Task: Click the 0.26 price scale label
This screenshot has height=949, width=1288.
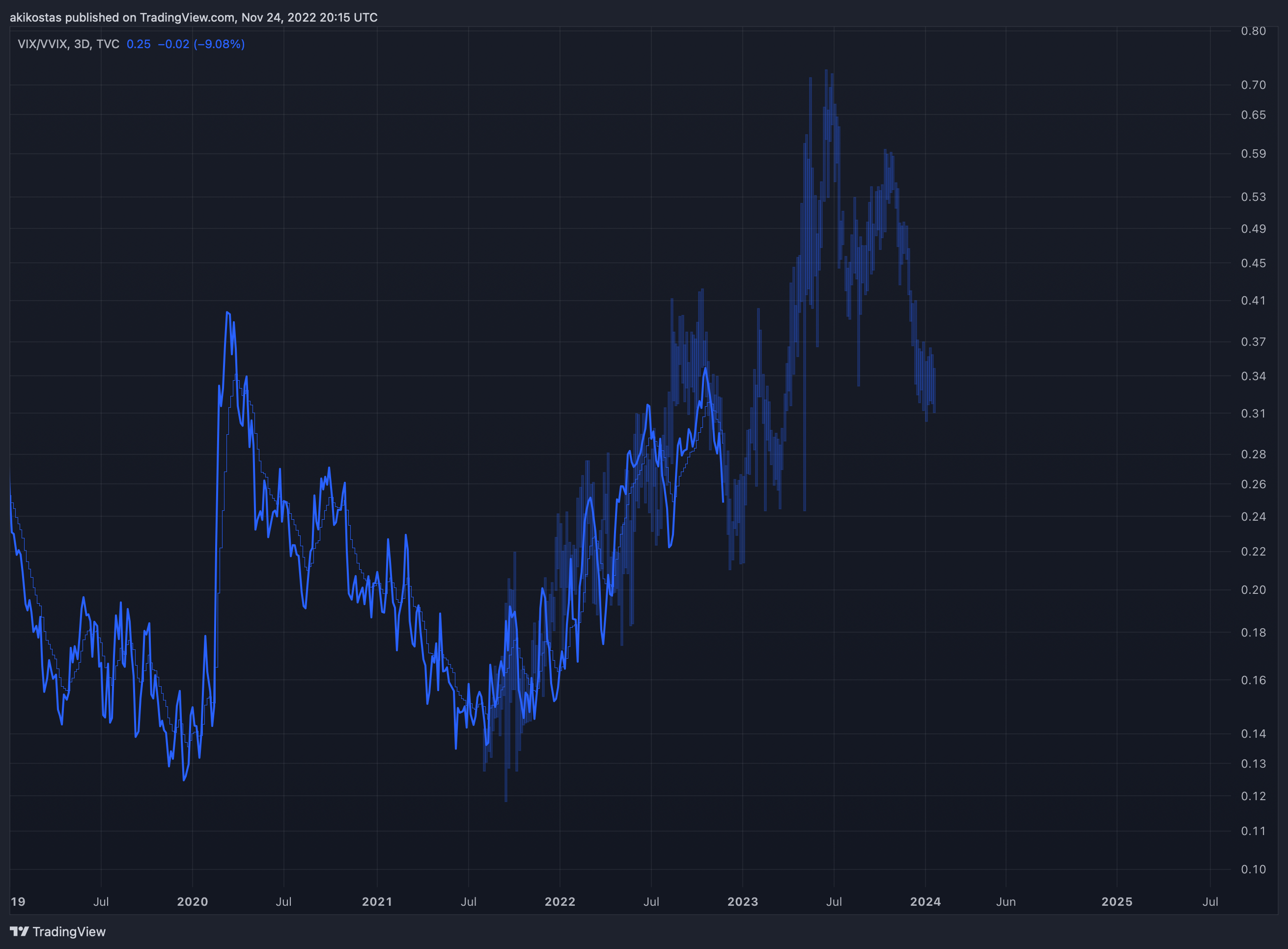Action: coord(1254,484)
